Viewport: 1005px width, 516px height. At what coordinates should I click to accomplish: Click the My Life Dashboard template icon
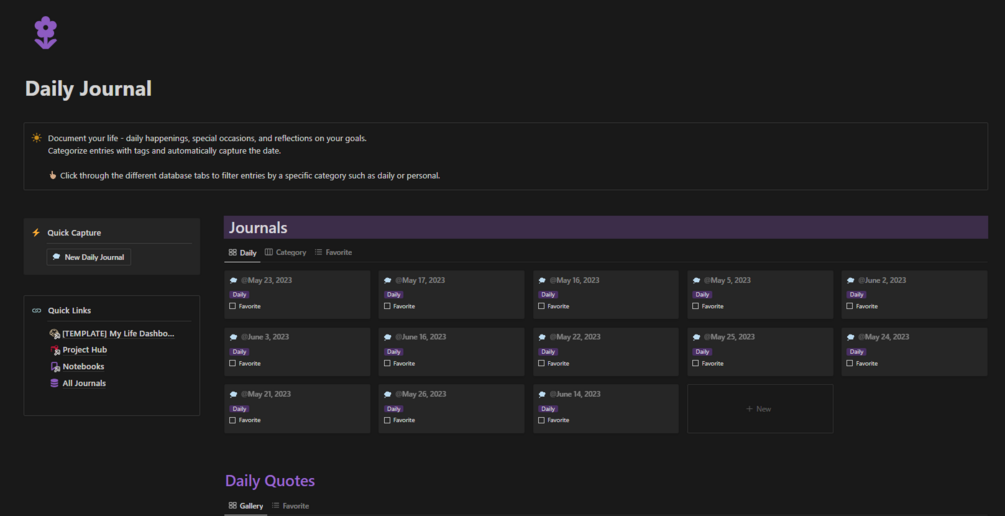[x=55, y=334]
